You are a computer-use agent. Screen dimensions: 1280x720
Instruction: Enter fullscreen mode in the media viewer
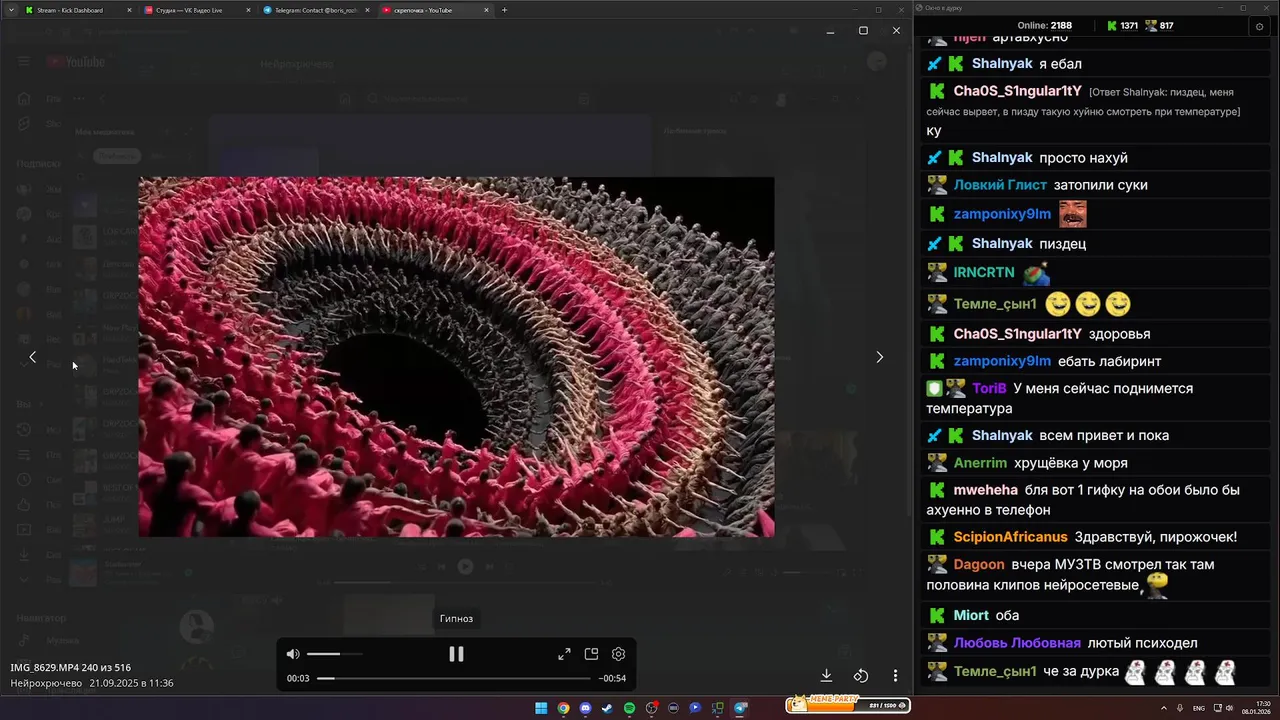tap(564, 654)
